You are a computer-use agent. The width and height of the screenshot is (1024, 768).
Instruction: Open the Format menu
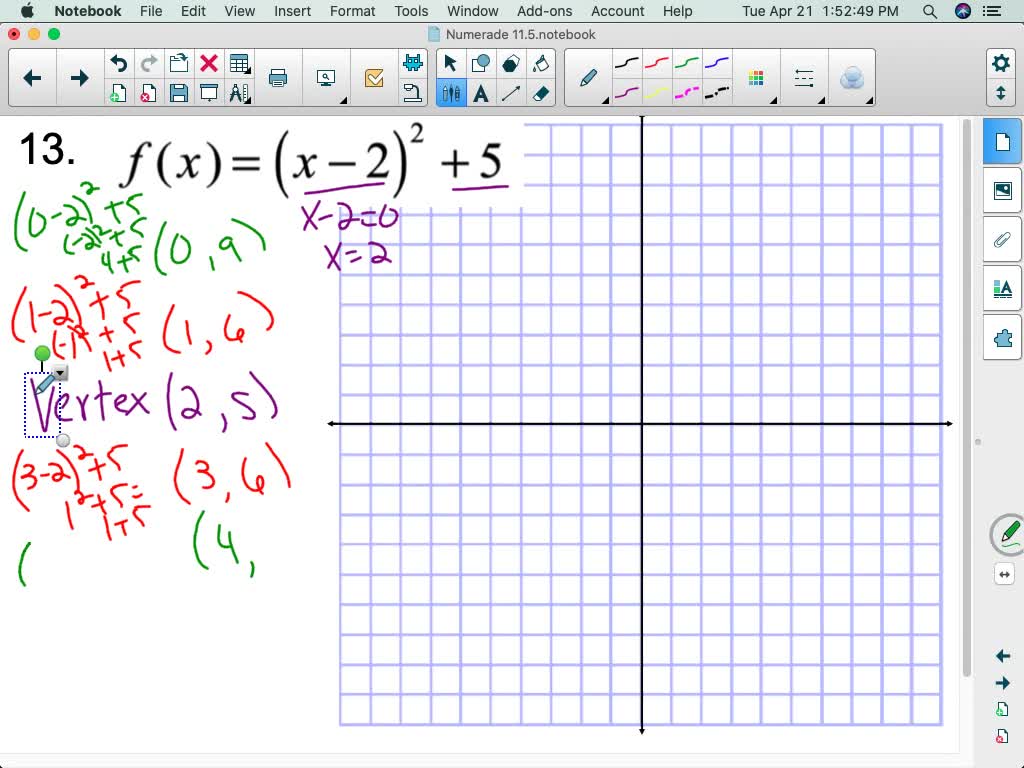coord(352,11)
